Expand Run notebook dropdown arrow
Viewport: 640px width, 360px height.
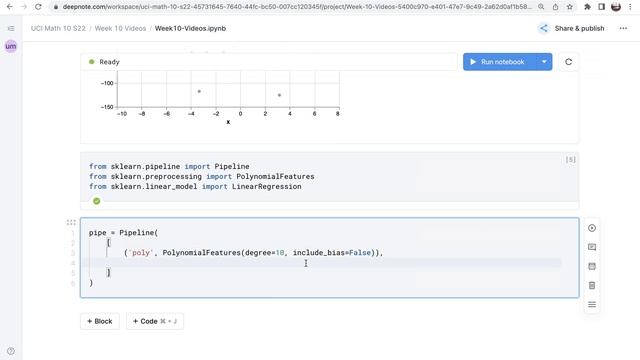(x=544, y=62)
